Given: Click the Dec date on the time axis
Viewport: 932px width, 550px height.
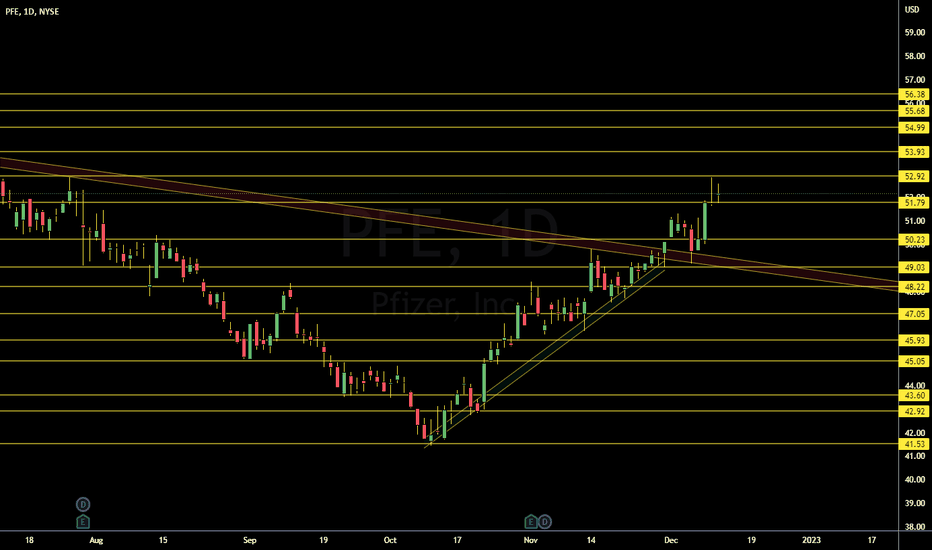Looking at the screenshot, I should tap(671, 540).
